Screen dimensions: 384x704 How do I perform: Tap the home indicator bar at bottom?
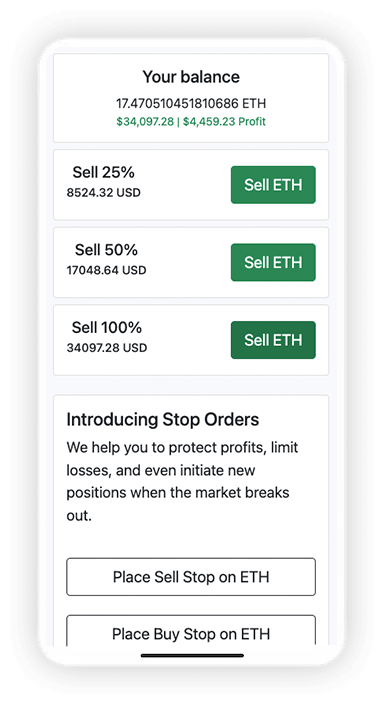(192, 656)
